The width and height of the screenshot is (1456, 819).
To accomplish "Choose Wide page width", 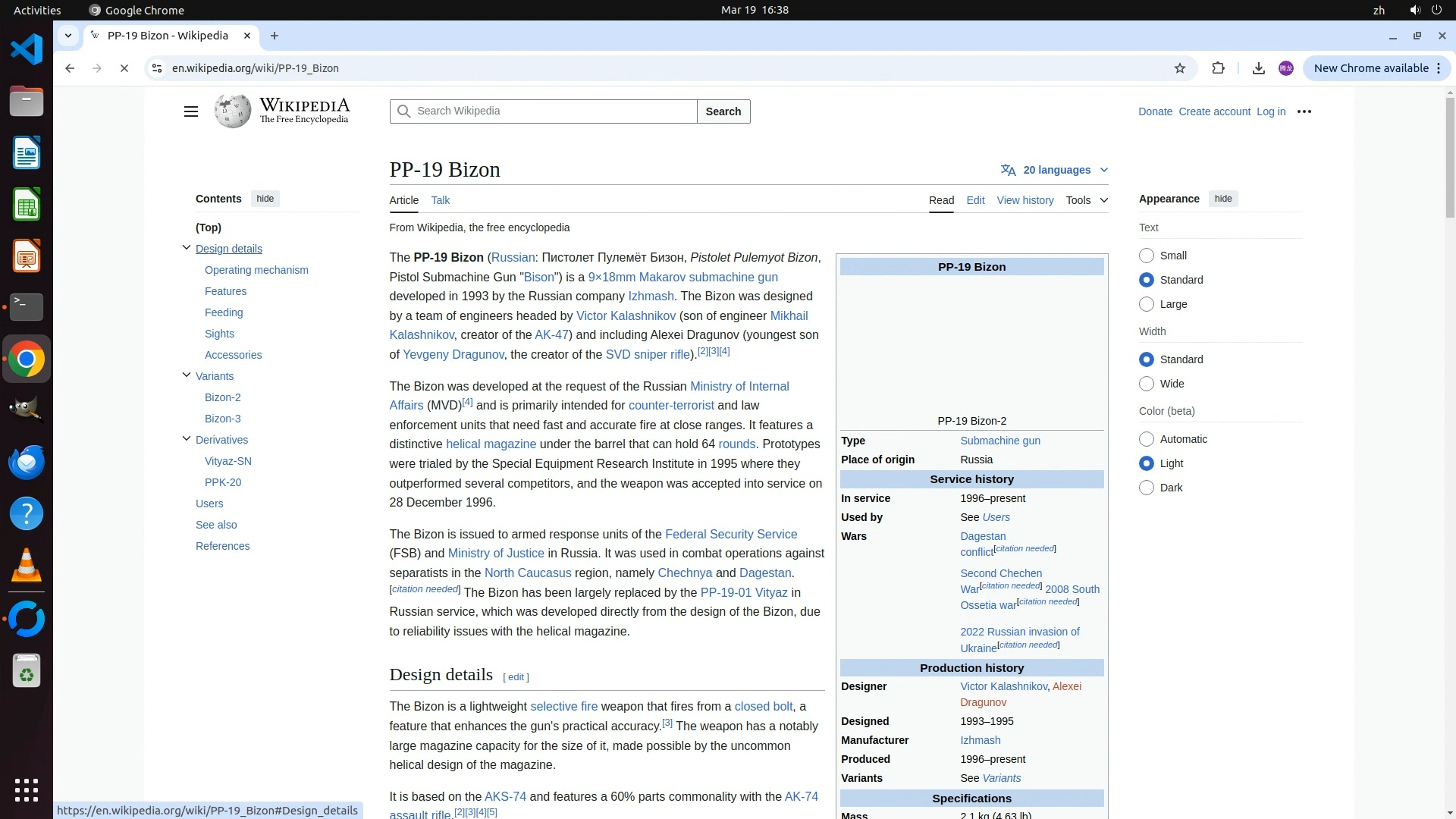I will click(x=1146, y=384).
